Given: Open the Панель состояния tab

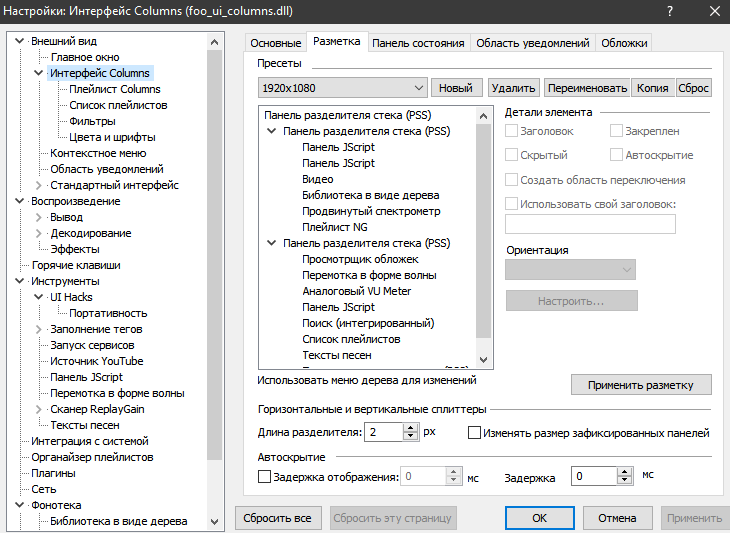Looking at the screenshot, I should pos(418,43).
